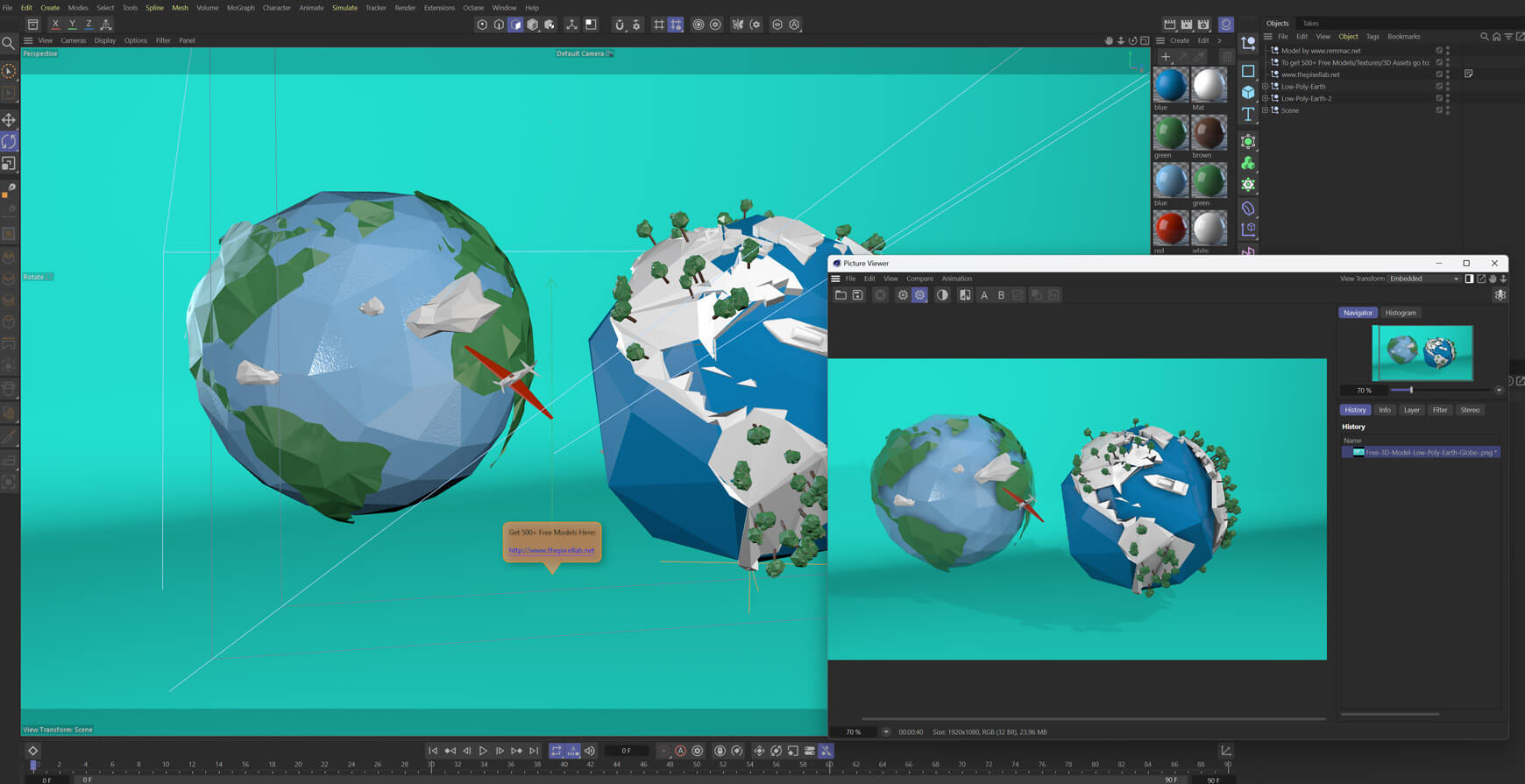This screenshot has width=1525, height=784.
Task: Click the search icon in Objects manager
Action: pos(1484,37)
